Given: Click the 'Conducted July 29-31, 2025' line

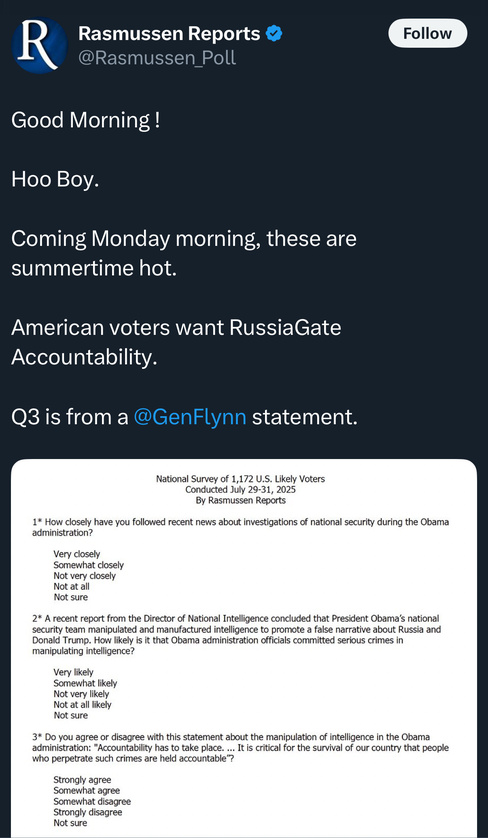Looking at the screenshot, I should coord(241,490).
